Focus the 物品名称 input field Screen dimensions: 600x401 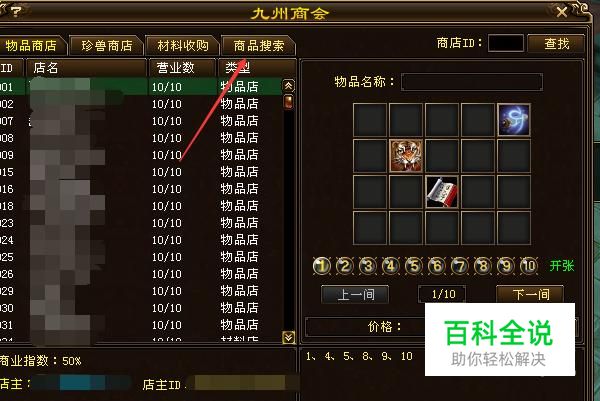(x=472, y=82)
